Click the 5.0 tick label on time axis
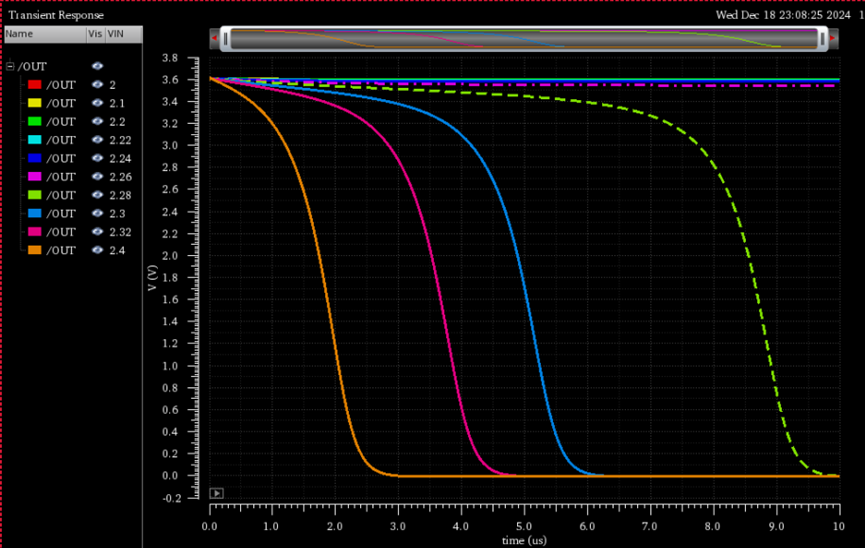Screen dimensions: 865x548 pos(524,526)
